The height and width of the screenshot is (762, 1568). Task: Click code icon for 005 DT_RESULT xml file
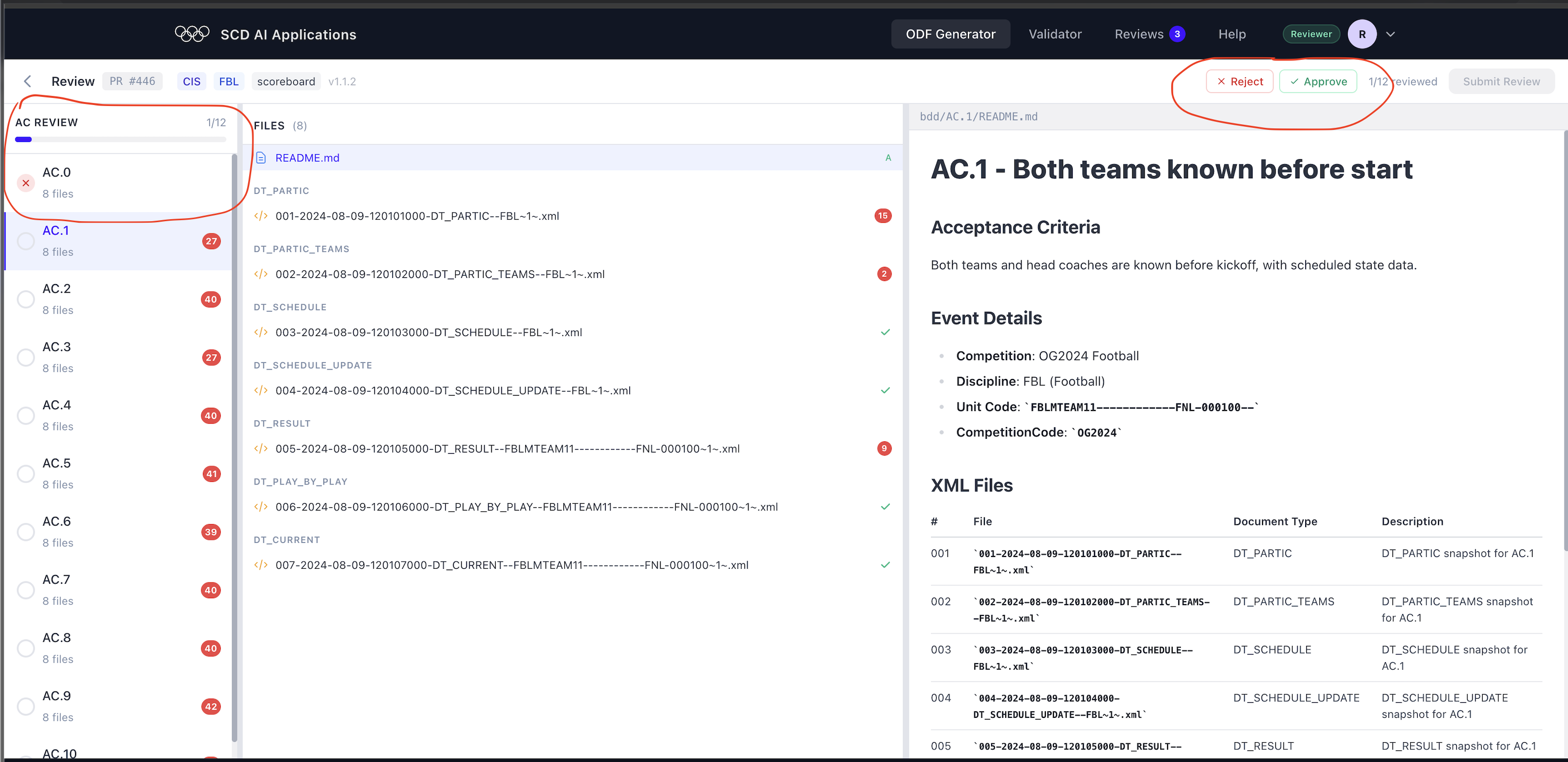[x=261, y=448]
